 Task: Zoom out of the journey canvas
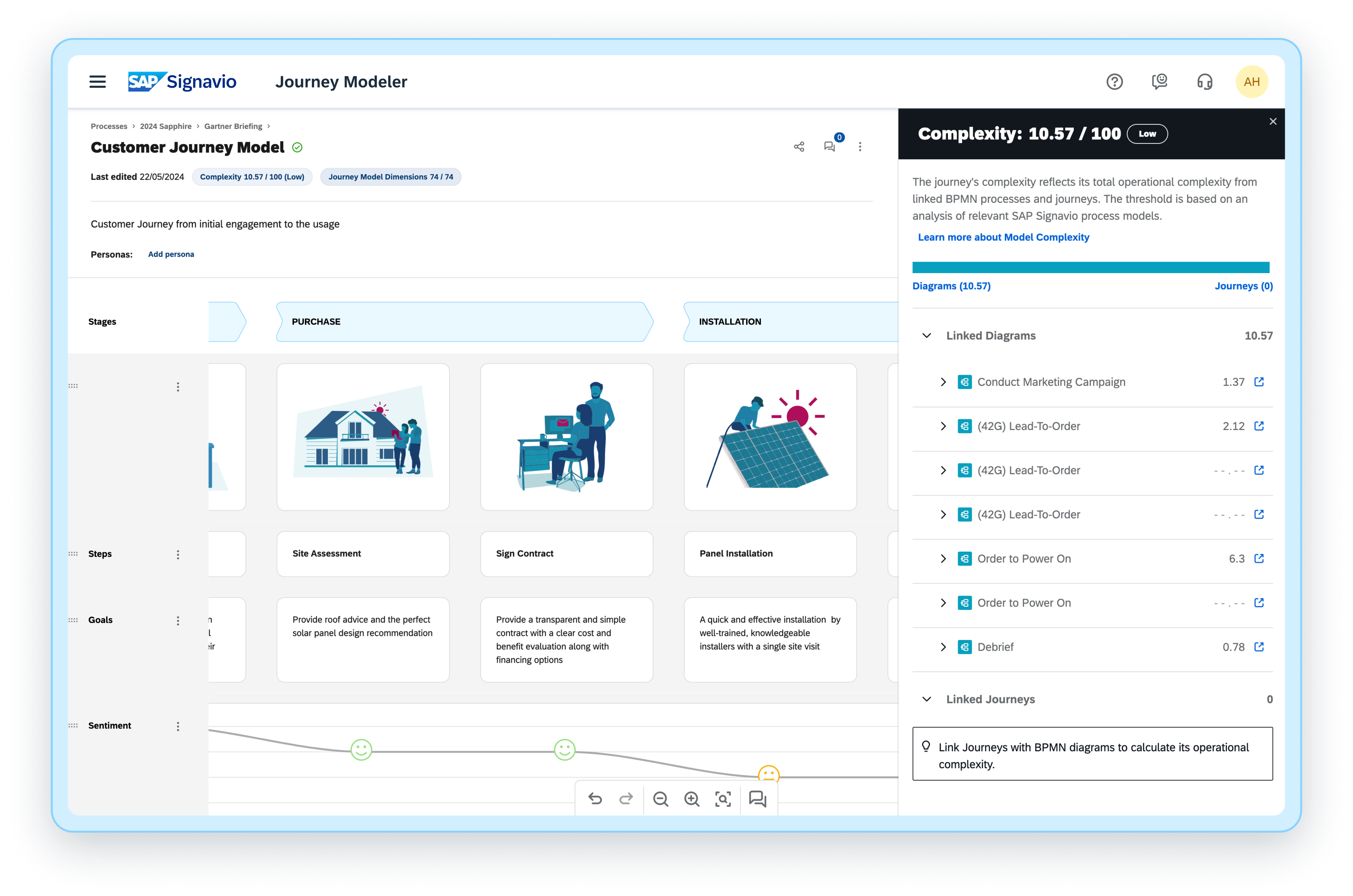(x=661, y=798)
